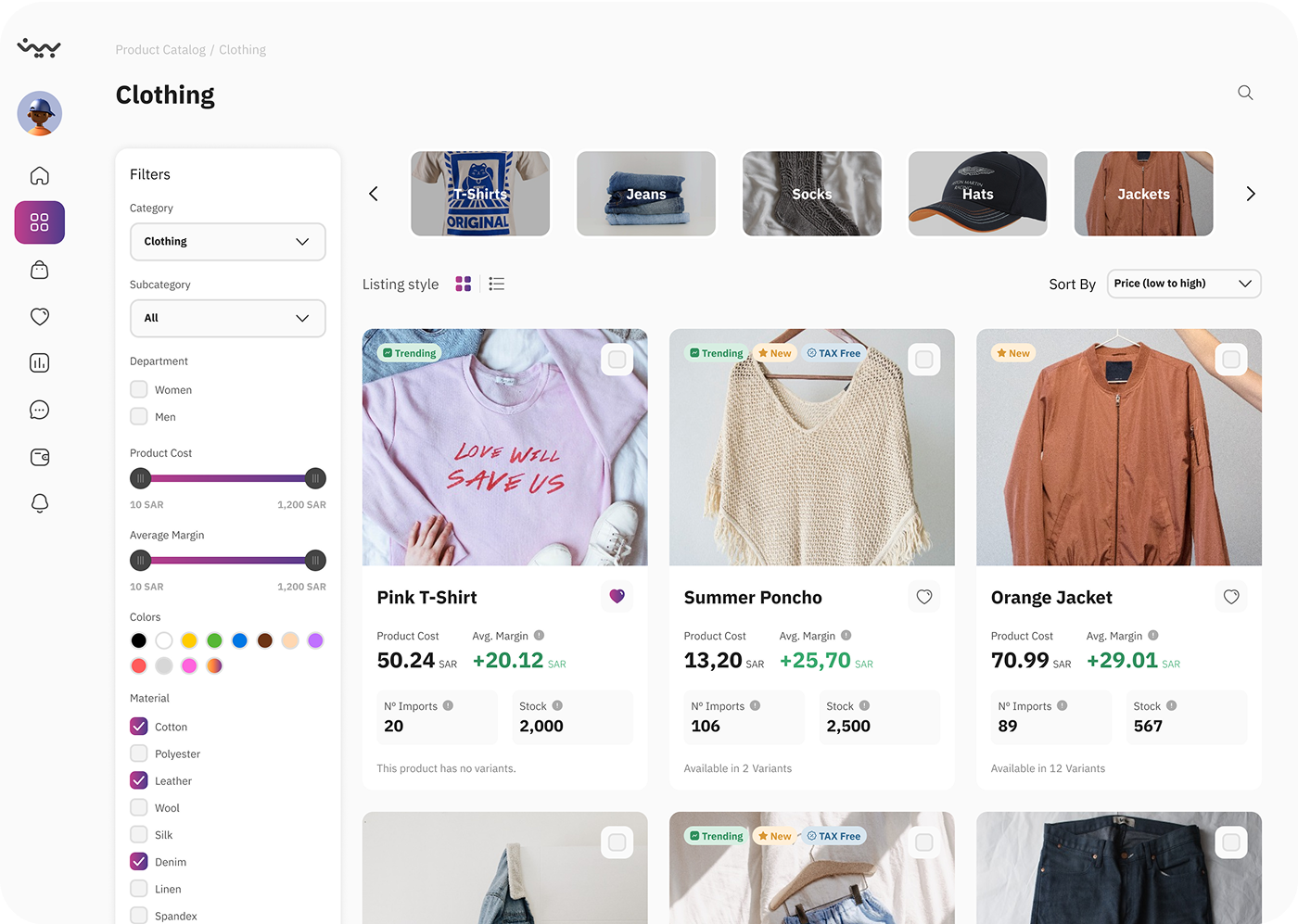Select the Summer Poncho card checkbox
This screenshot has width=1298, height=924.
924,360
